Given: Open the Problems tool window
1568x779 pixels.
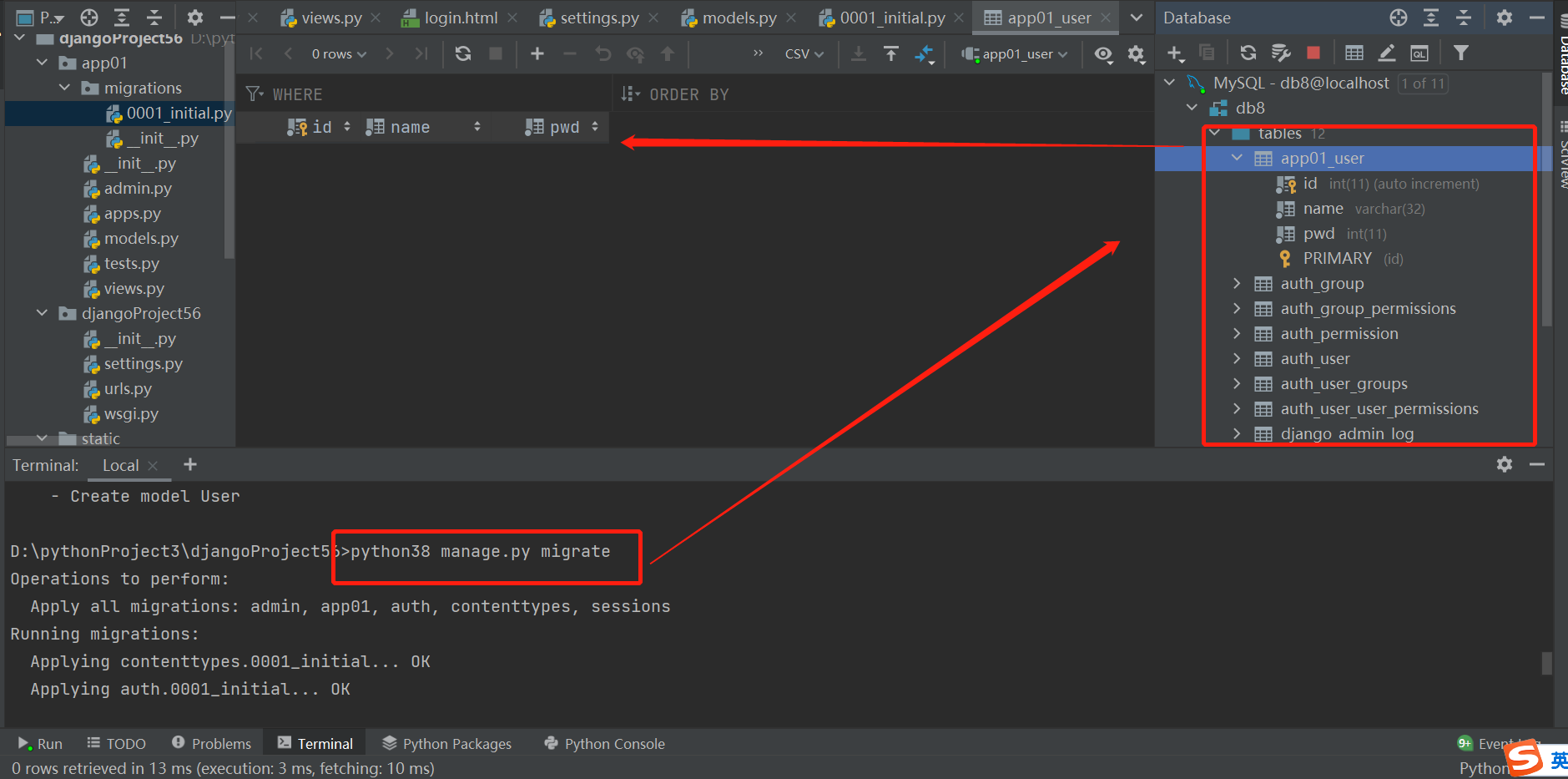Looking at the screenshot, I should point(211,743).
